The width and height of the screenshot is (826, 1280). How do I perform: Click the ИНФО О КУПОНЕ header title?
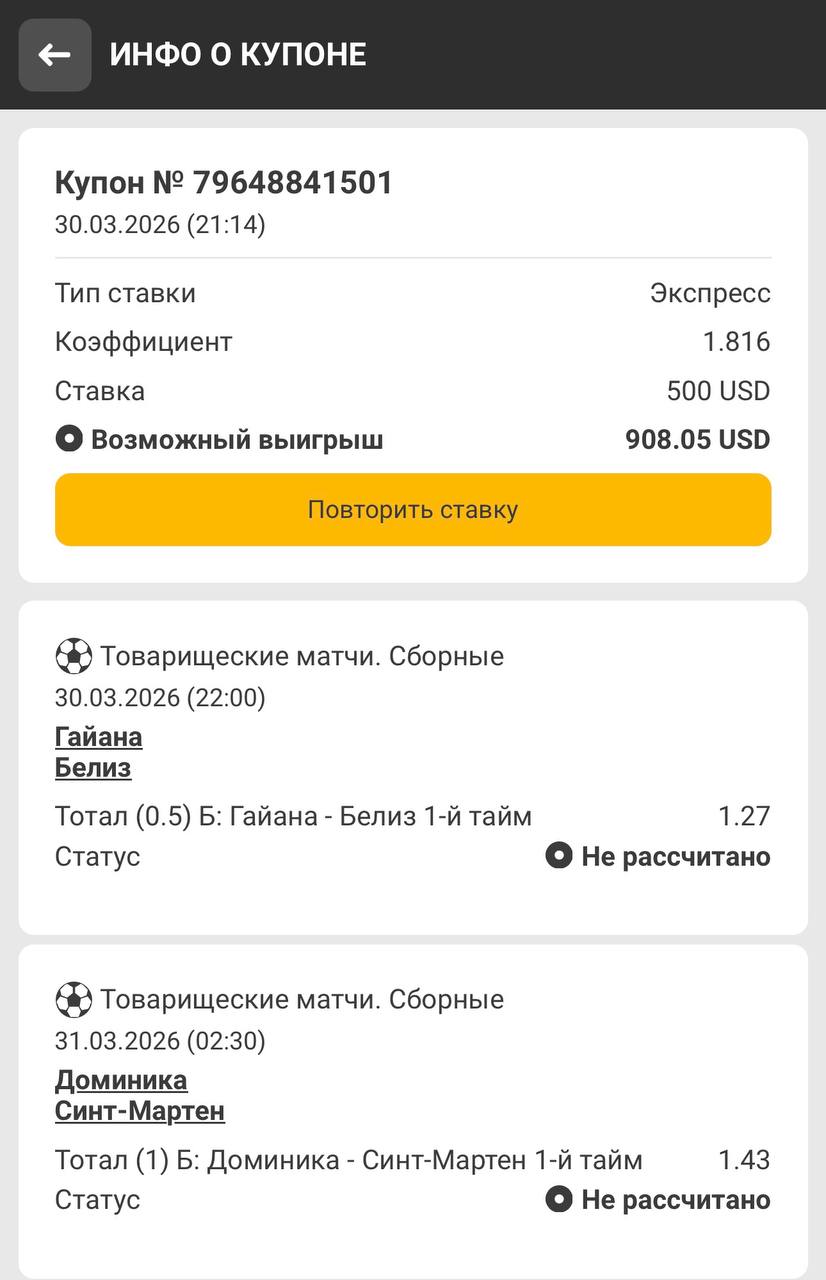click(x=238, y=54)
